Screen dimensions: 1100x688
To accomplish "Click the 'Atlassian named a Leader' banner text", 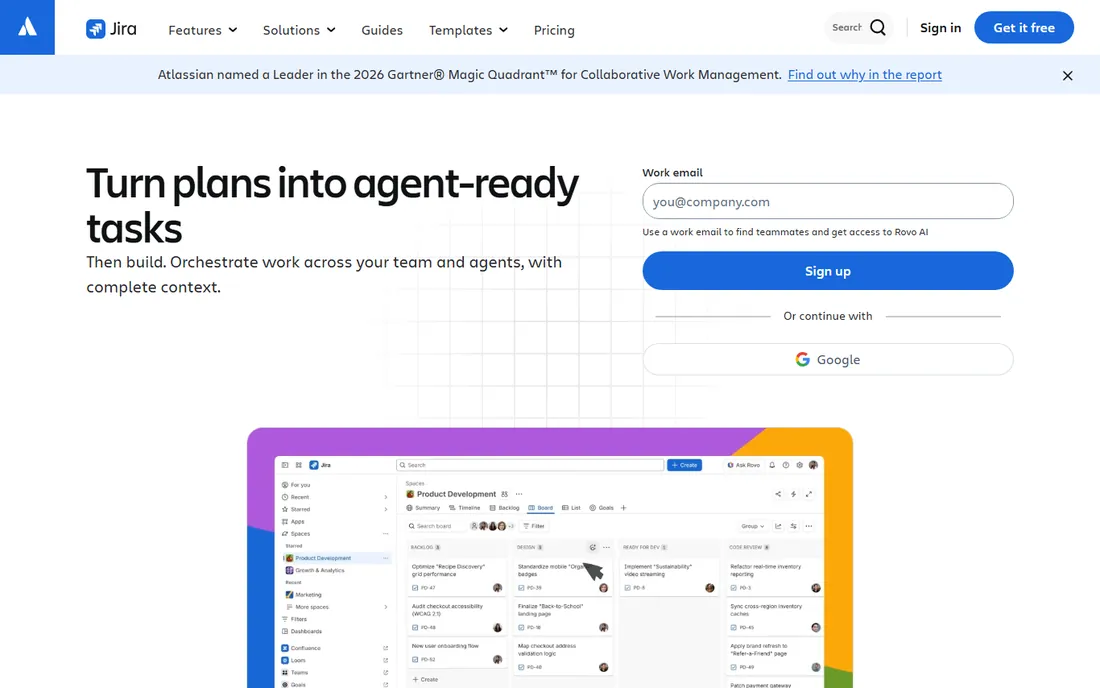I will point(469,74).
